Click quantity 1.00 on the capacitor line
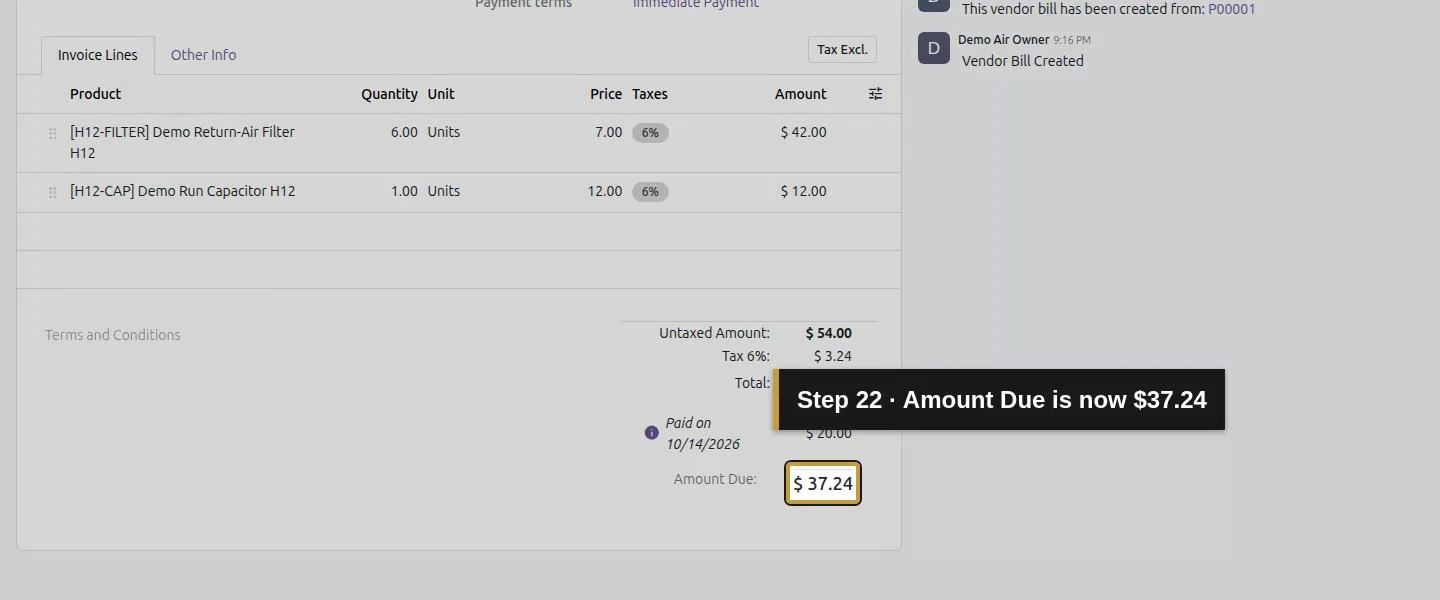 [x=404, y=191]
